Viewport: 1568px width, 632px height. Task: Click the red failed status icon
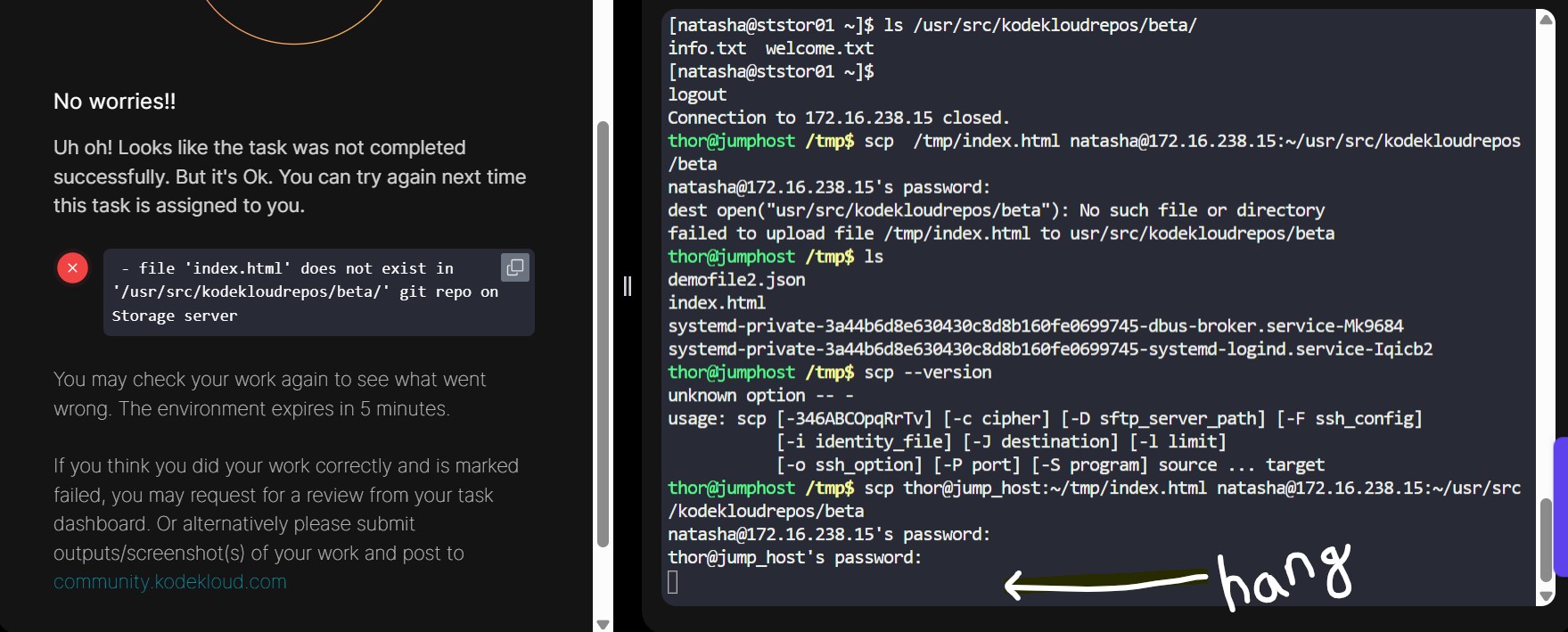[73, 267]
